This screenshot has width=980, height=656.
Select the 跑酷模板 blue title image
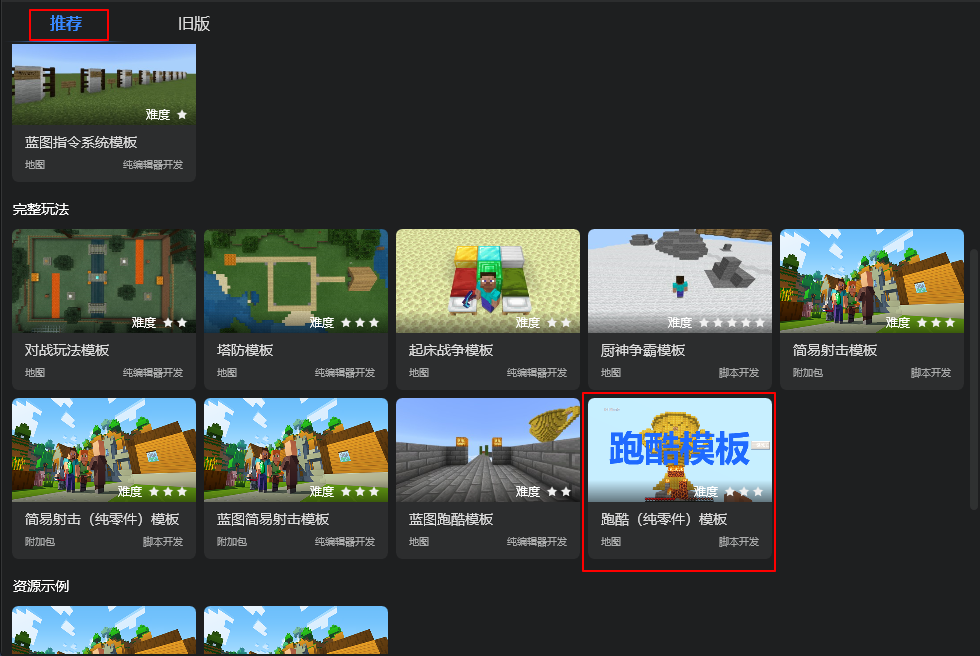coord(679,450)
